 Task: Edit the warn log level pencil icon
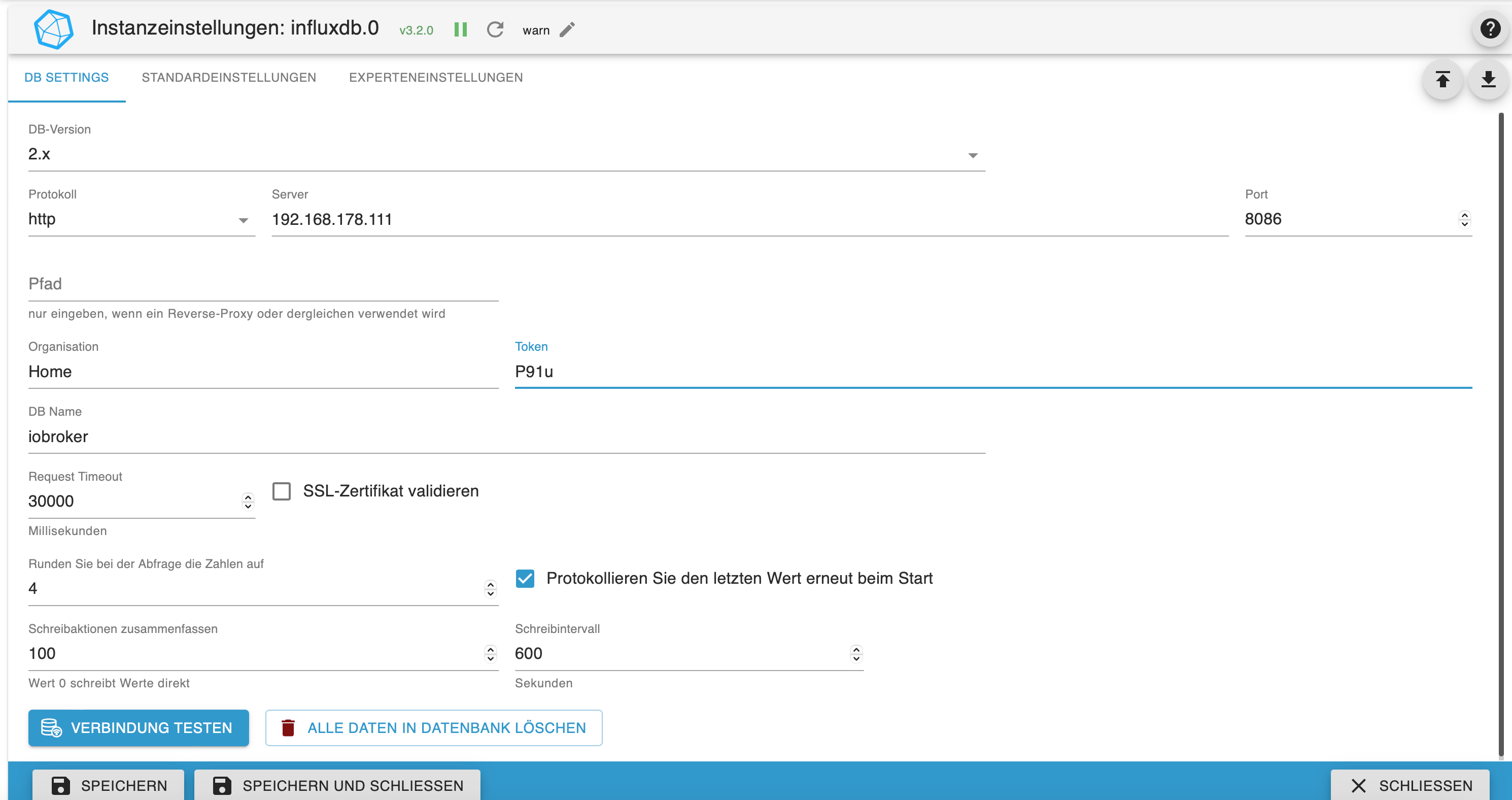[x=567, y=29]
